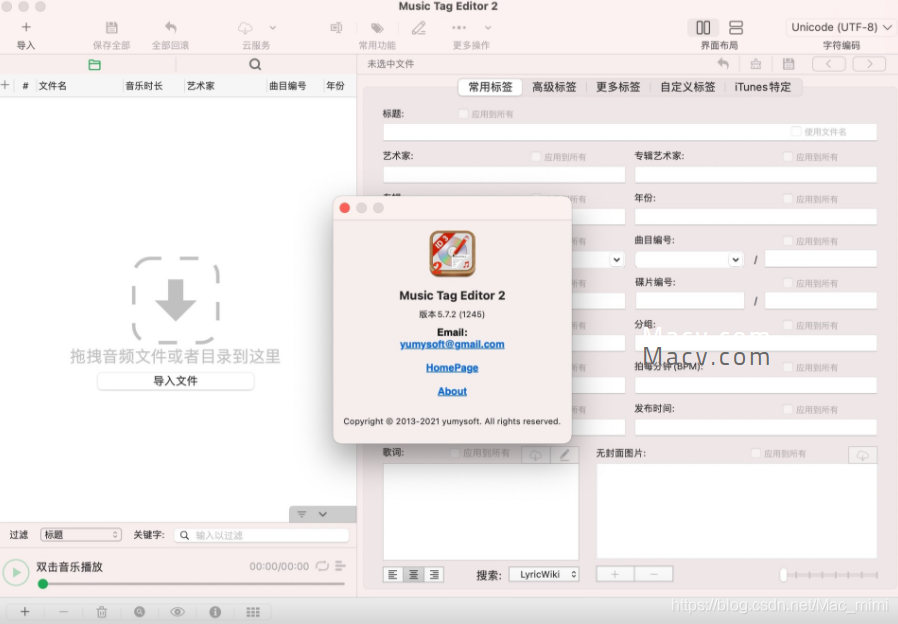Expand the More Actions dropdown arrow
The height and width of the screenshot is (624, 898).
tap(488, 27)
